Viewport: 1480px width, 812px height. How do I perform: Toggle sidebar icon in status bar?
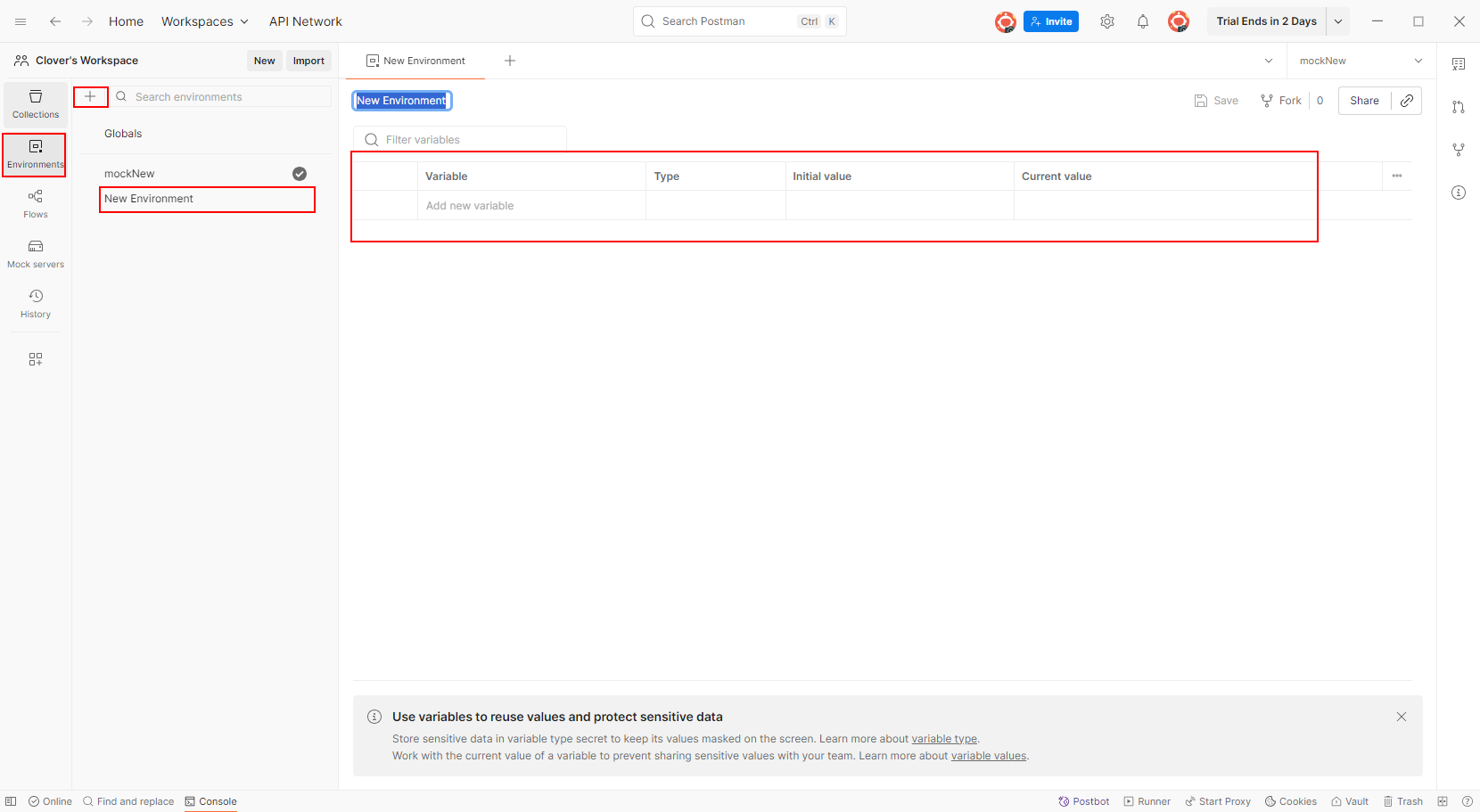[11, 801]
